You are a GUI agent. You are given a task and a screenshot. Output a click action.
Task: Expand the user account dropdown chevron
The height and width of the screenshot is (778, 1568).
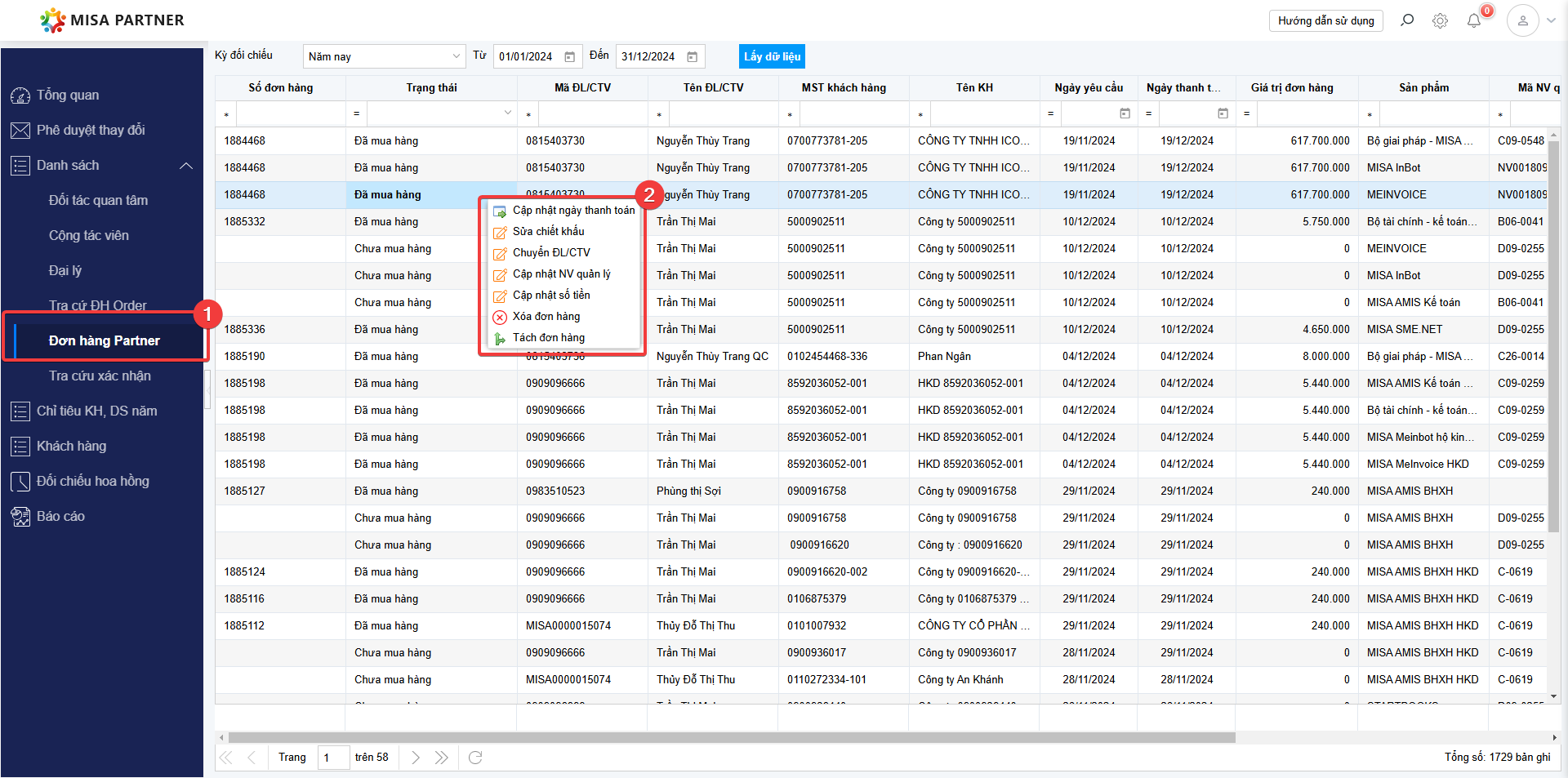[x=1552, y=20]
